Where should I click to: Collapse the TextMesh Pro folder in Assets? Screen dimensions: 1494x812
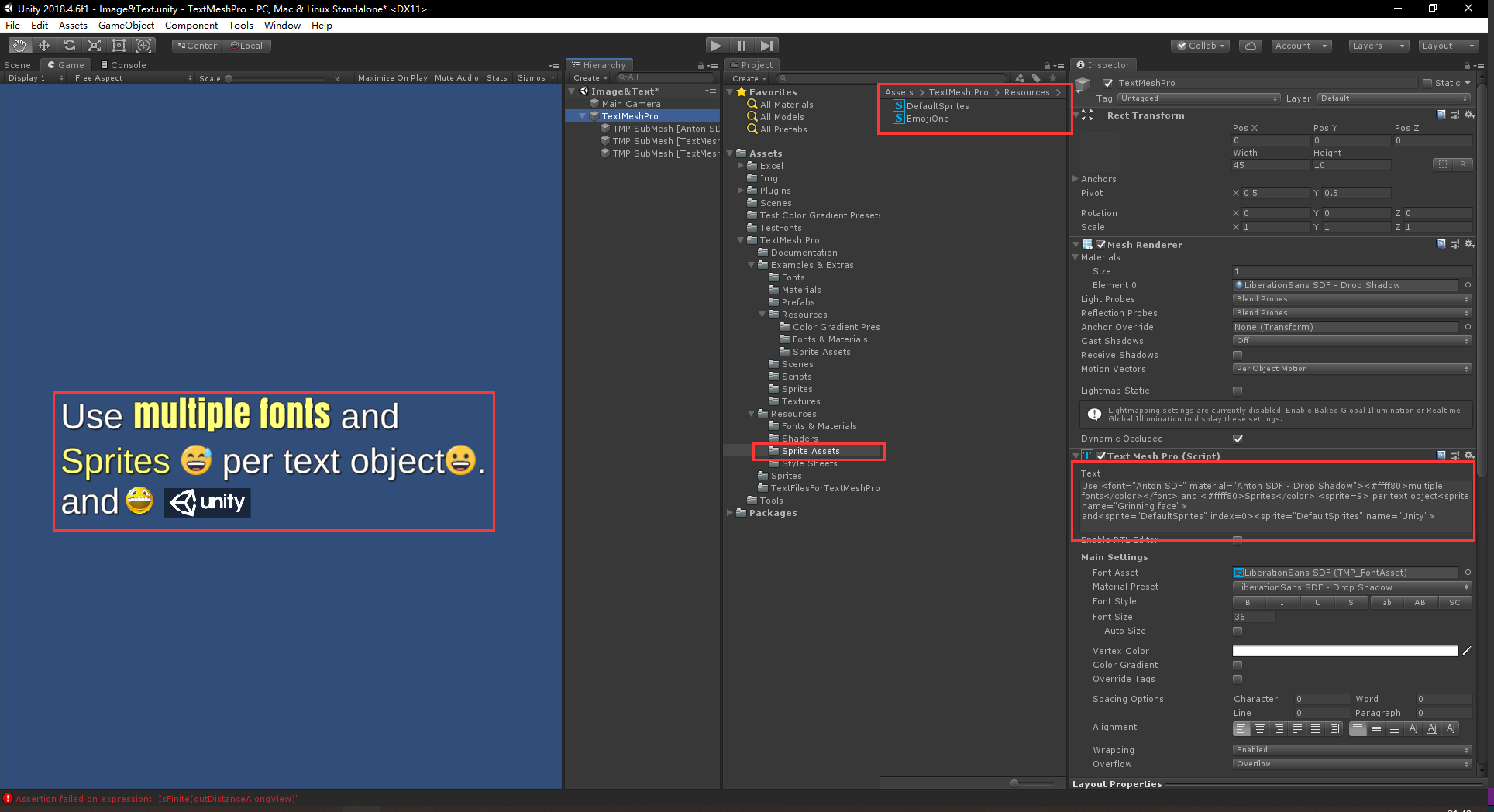point(741,240)
